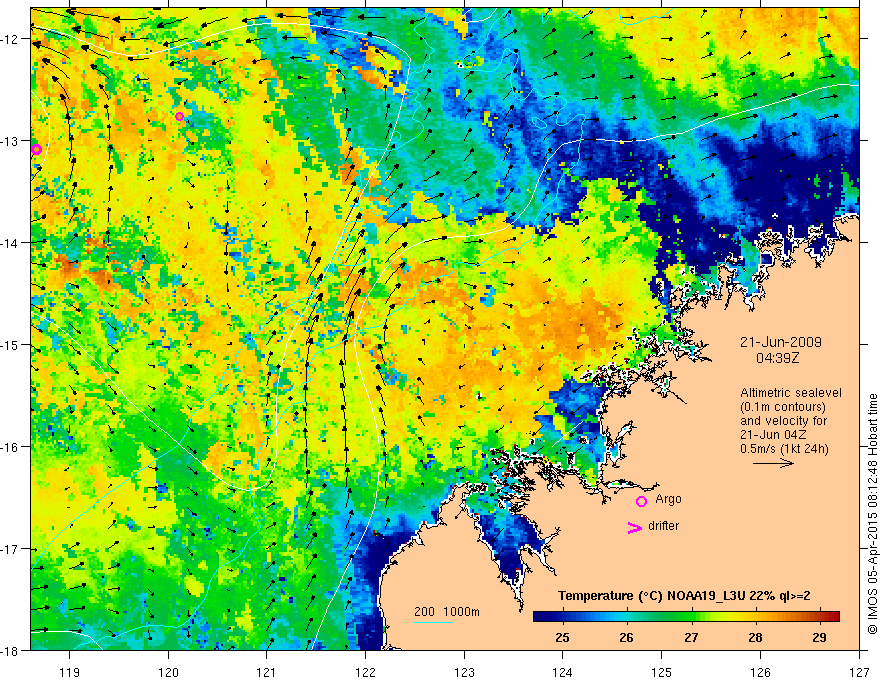Click the dark red end of the temperature colorbar
The height and width of the screenshot is (680, 880).
(833, 617)
